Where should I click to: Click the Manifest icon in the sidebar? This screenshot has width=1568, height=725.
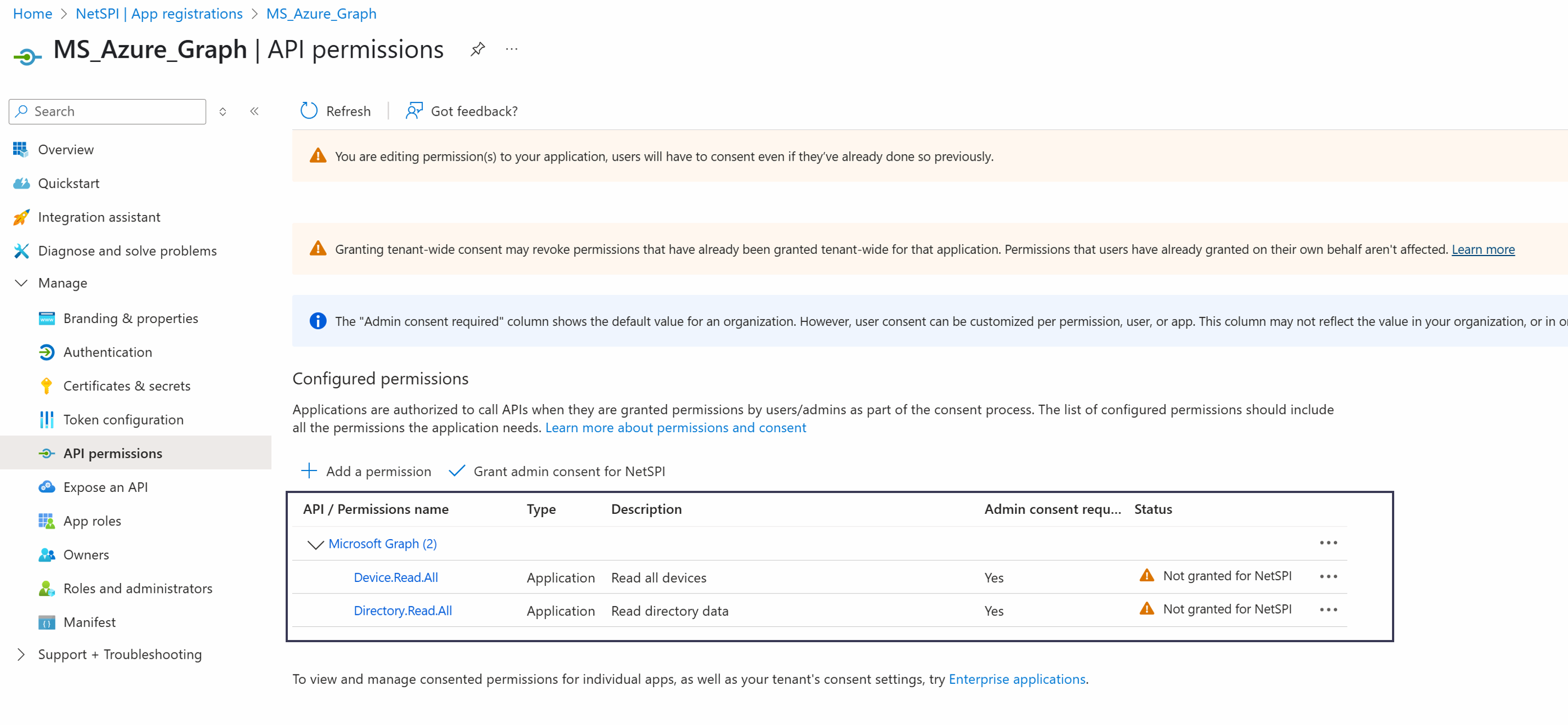[x=46, y=622]
